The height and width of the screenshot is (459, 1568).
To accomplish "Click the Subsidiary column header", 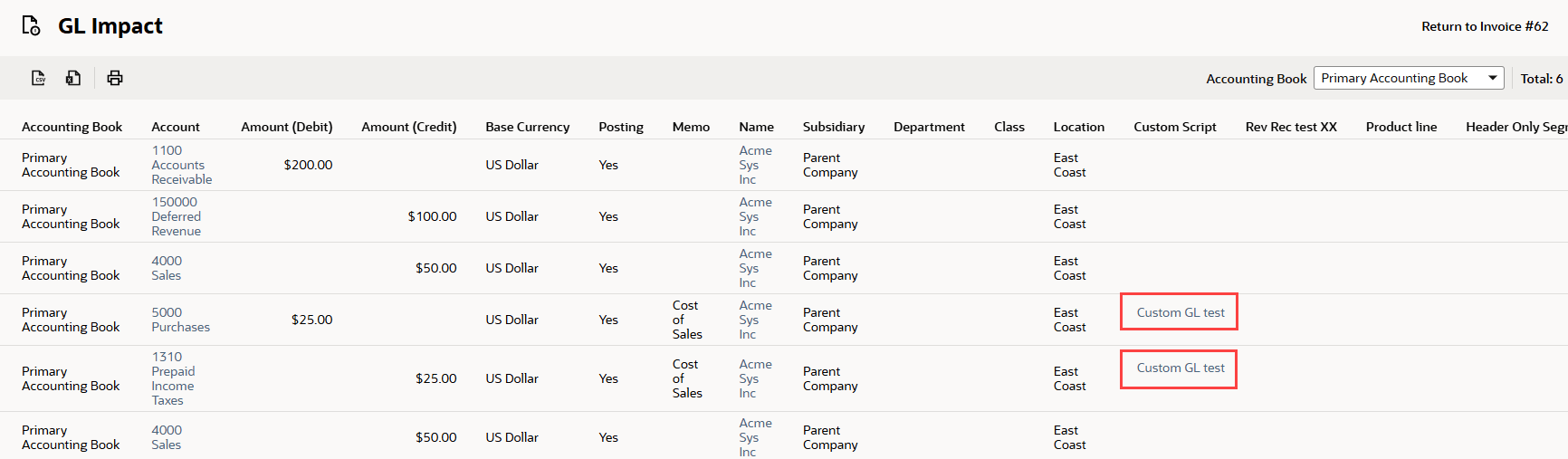I will (833, 127).
